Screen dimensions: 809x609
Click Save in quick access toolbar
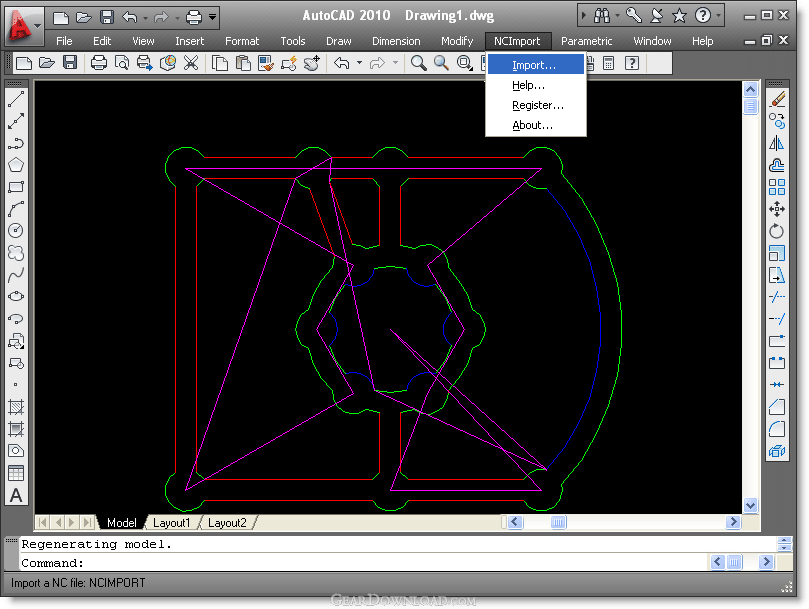107,17
